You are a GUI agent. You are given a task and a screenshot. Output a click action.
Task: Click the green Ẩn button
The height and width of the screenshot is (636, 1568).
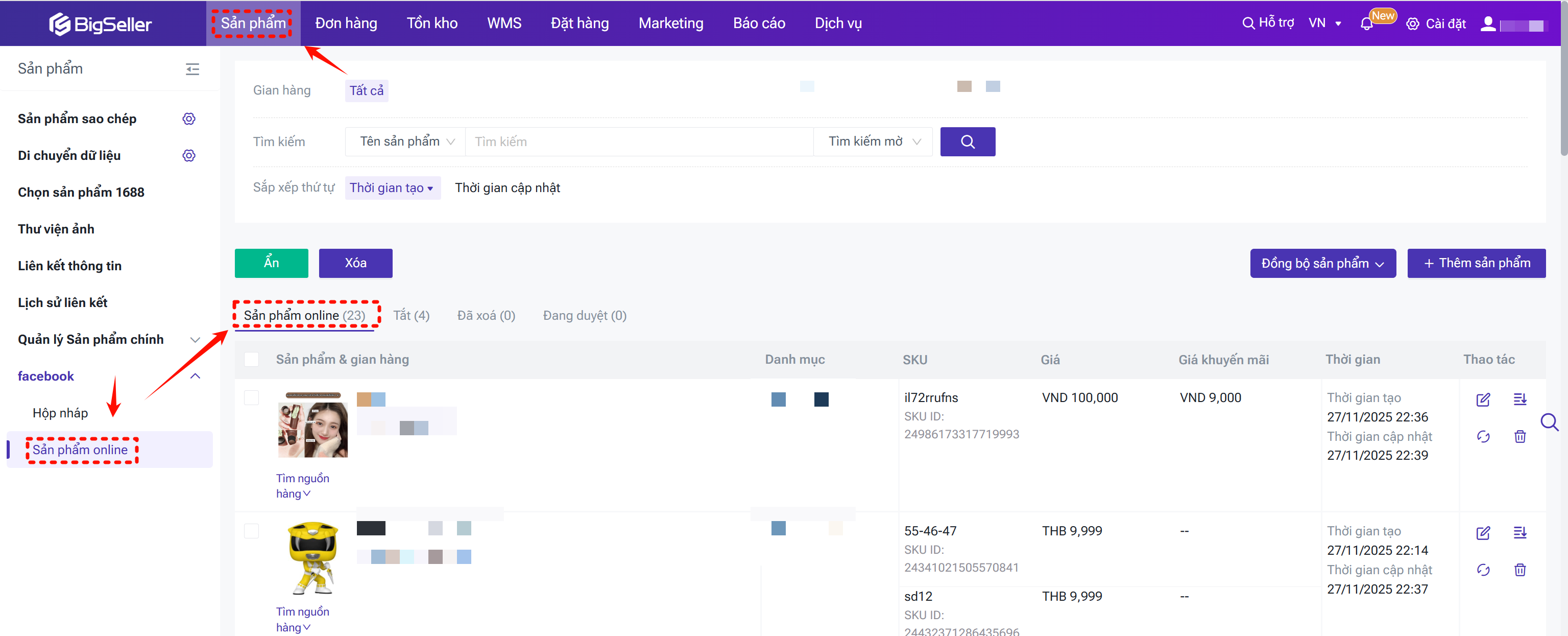pyautogui.click(x=271, y=263)
